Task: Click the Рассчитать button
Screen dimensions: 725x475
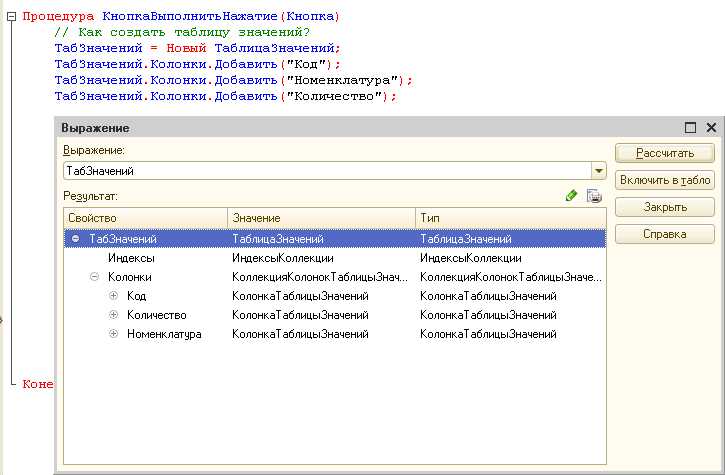Action: 665,153
